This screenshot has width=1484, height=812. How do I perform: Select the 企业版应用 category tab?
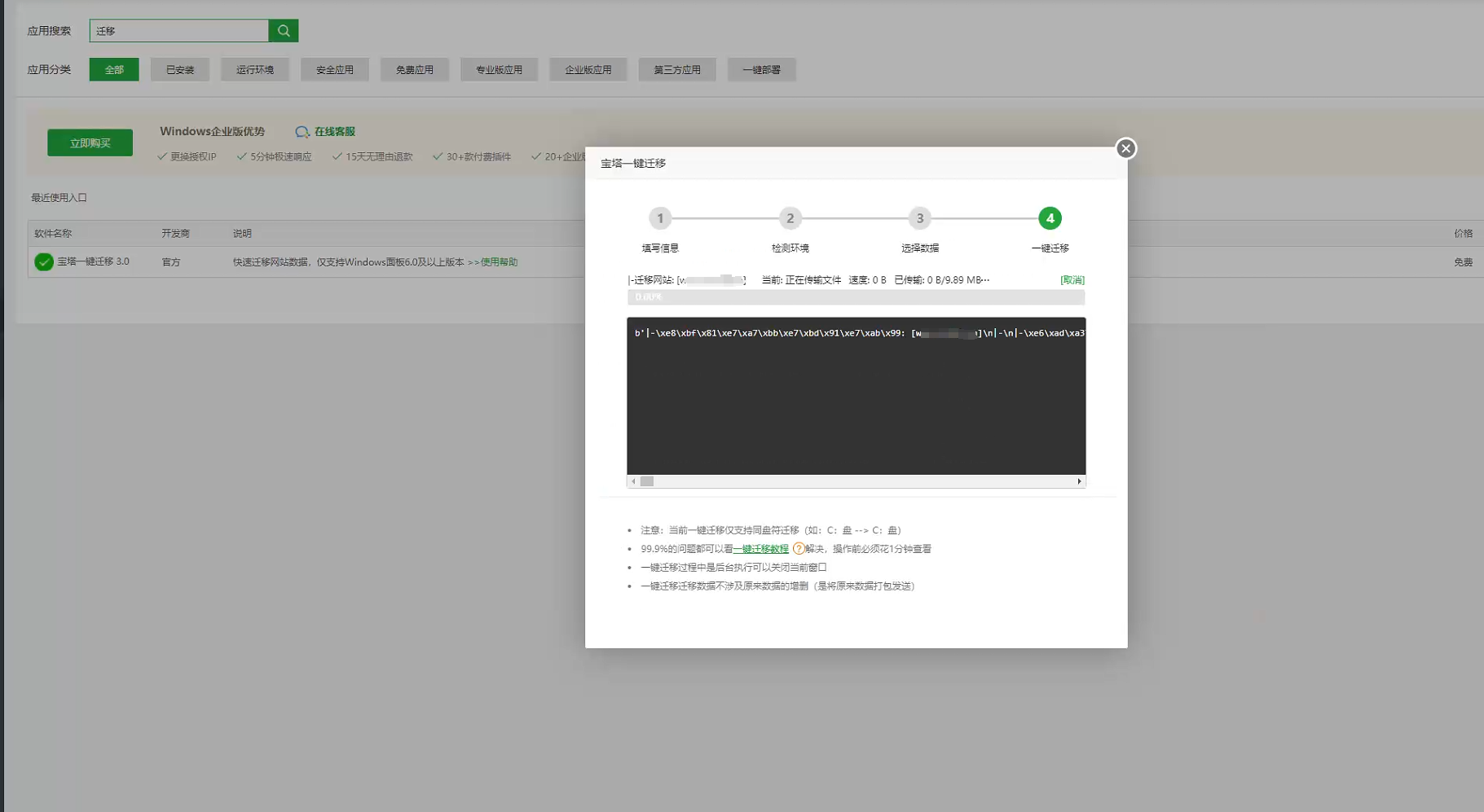(x=588, y=70)
